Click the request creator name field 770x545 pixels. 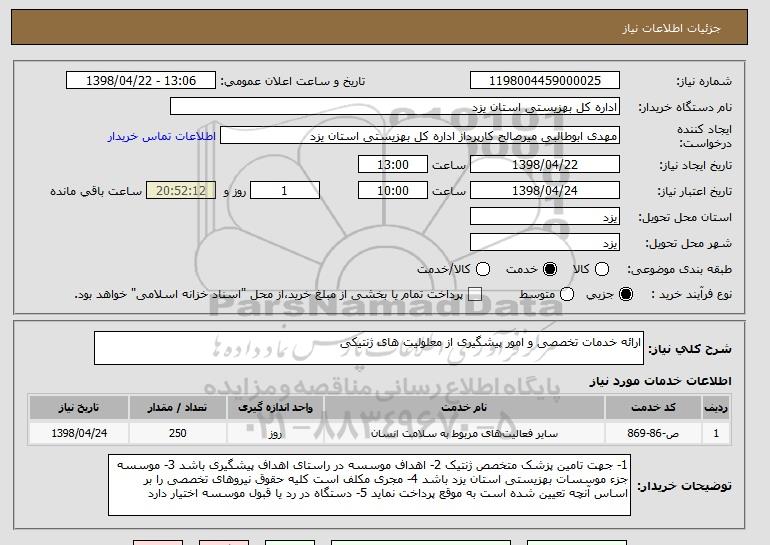[420, 136]
